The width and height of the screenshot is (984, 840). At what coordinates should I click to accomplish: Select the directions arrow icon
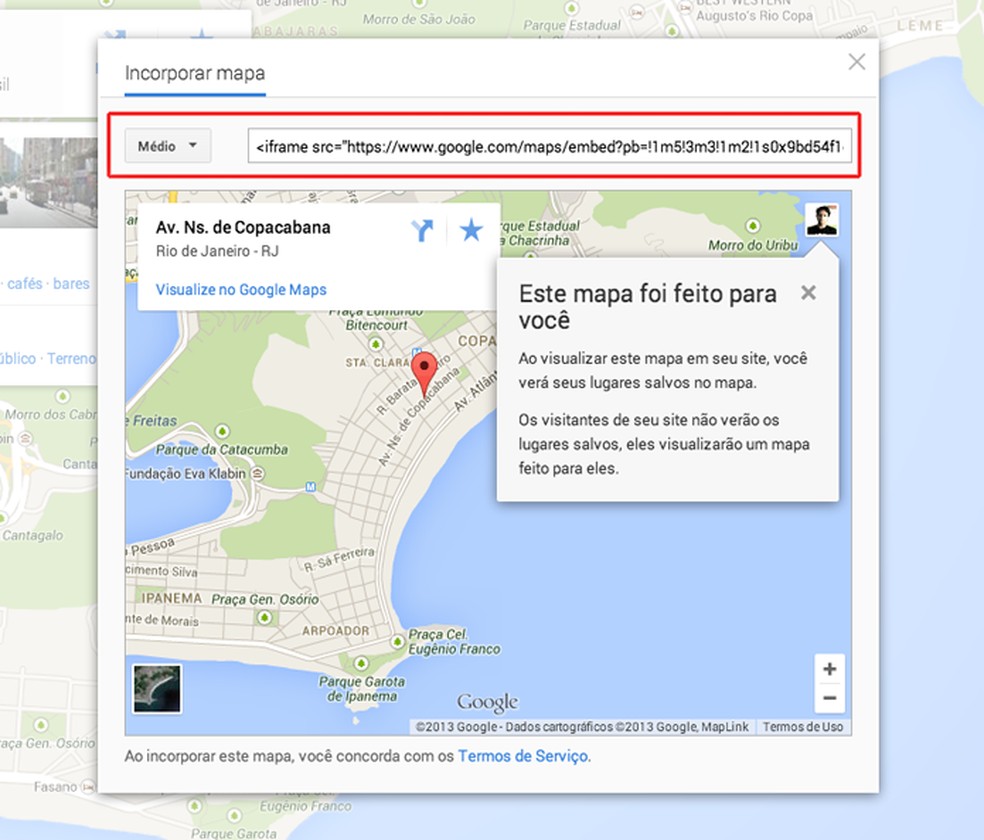[421, 230]
